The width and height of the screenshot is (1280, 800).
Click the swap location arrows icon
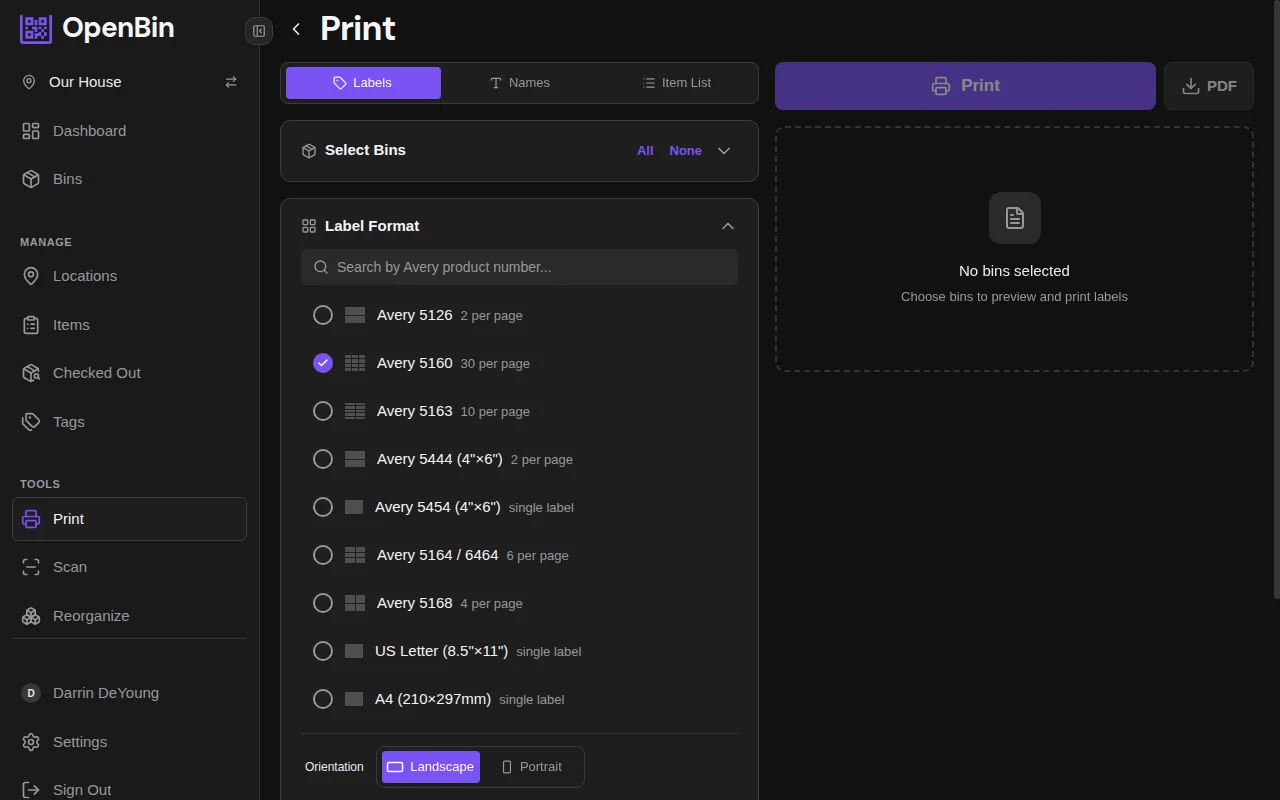point(231,82)
